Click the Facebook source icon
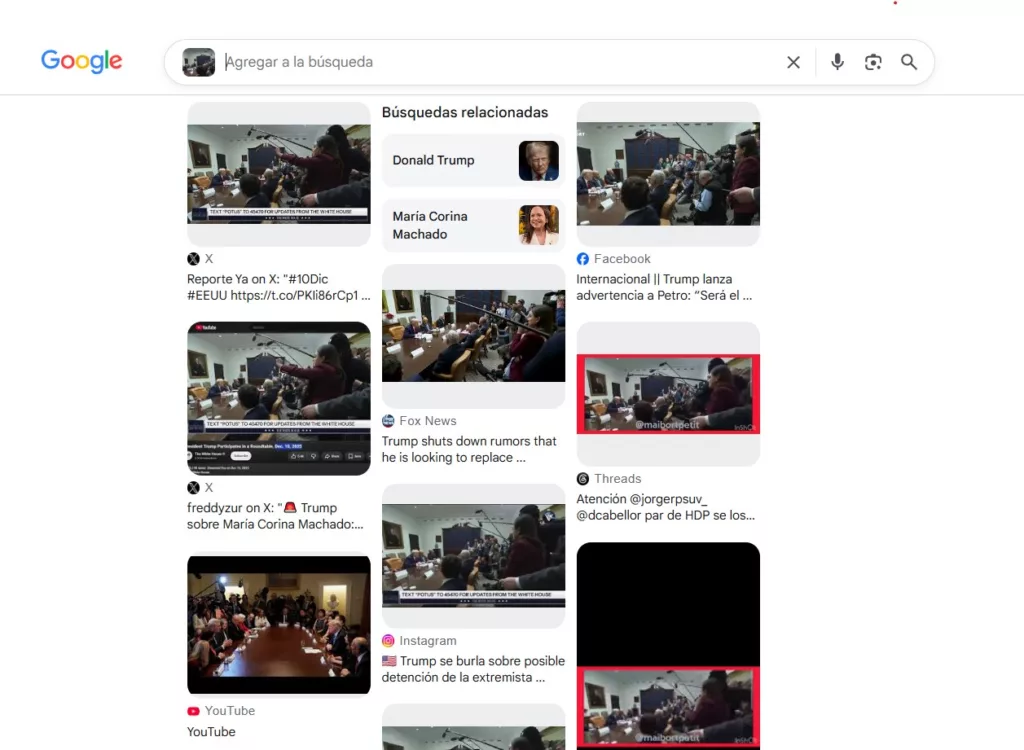 pyautogui.click(x=583, y=259)
